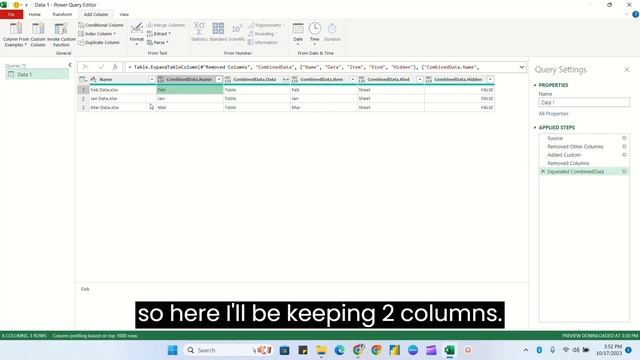Cancel formula edit with X icon
The height and width of the screenshot is (360, 640).
click(x=85, y=67)
